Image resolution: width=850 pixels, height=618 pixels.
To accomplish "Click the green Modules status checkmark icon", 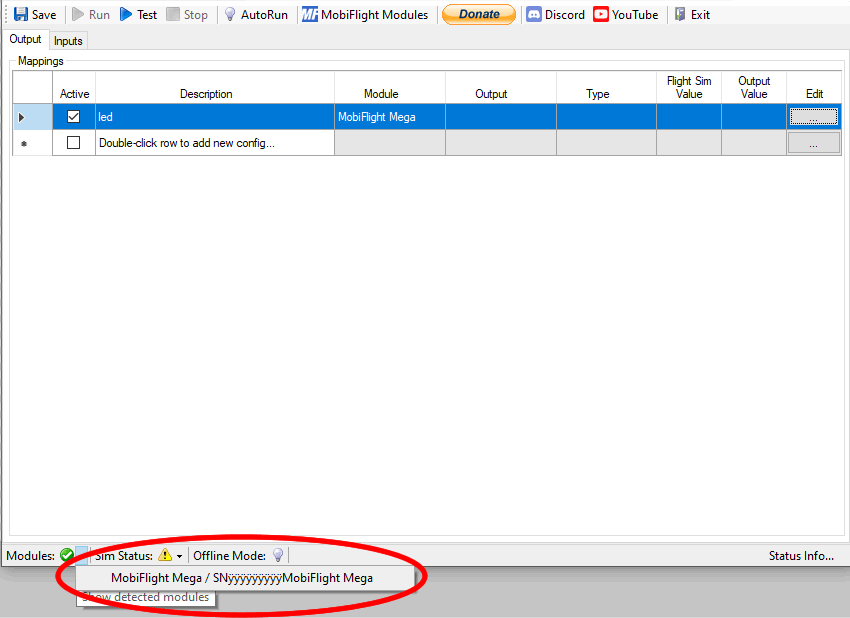I will point(67,555).
